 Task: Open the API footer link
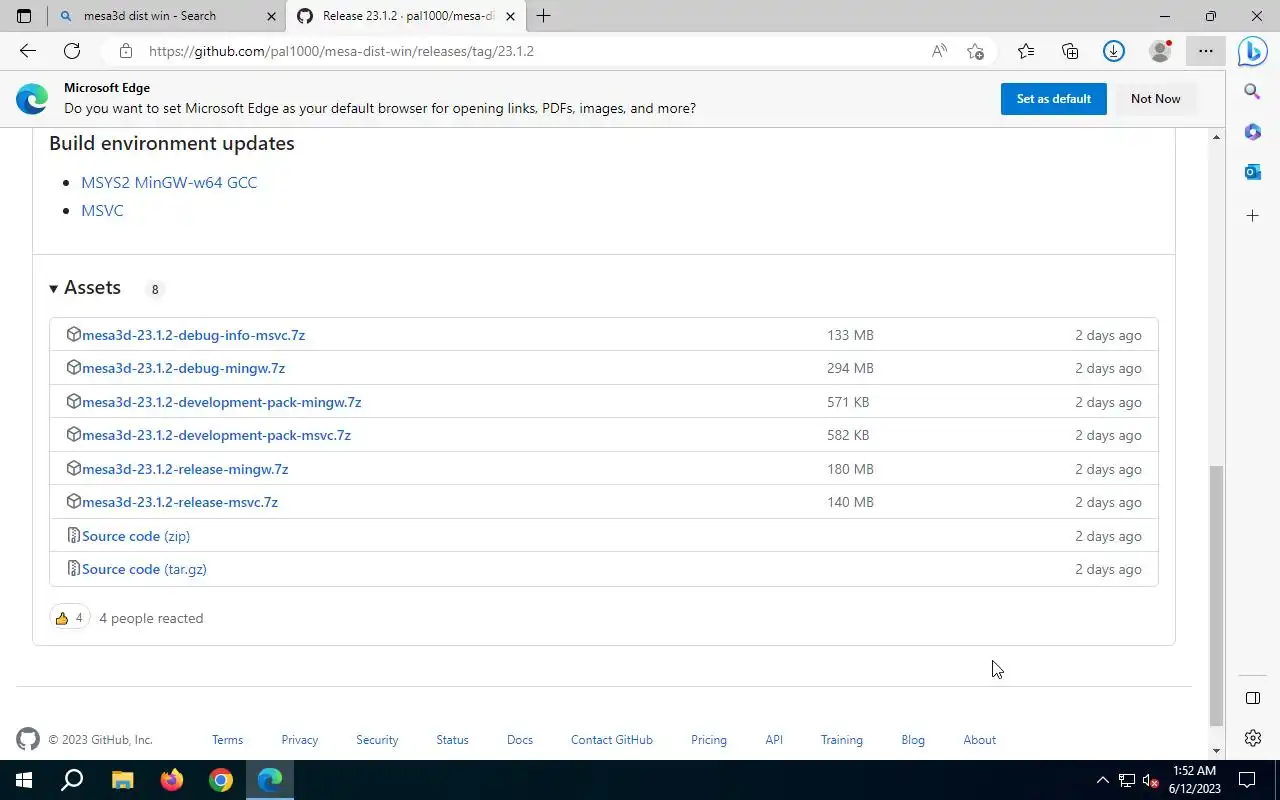[x=774, y=740]
